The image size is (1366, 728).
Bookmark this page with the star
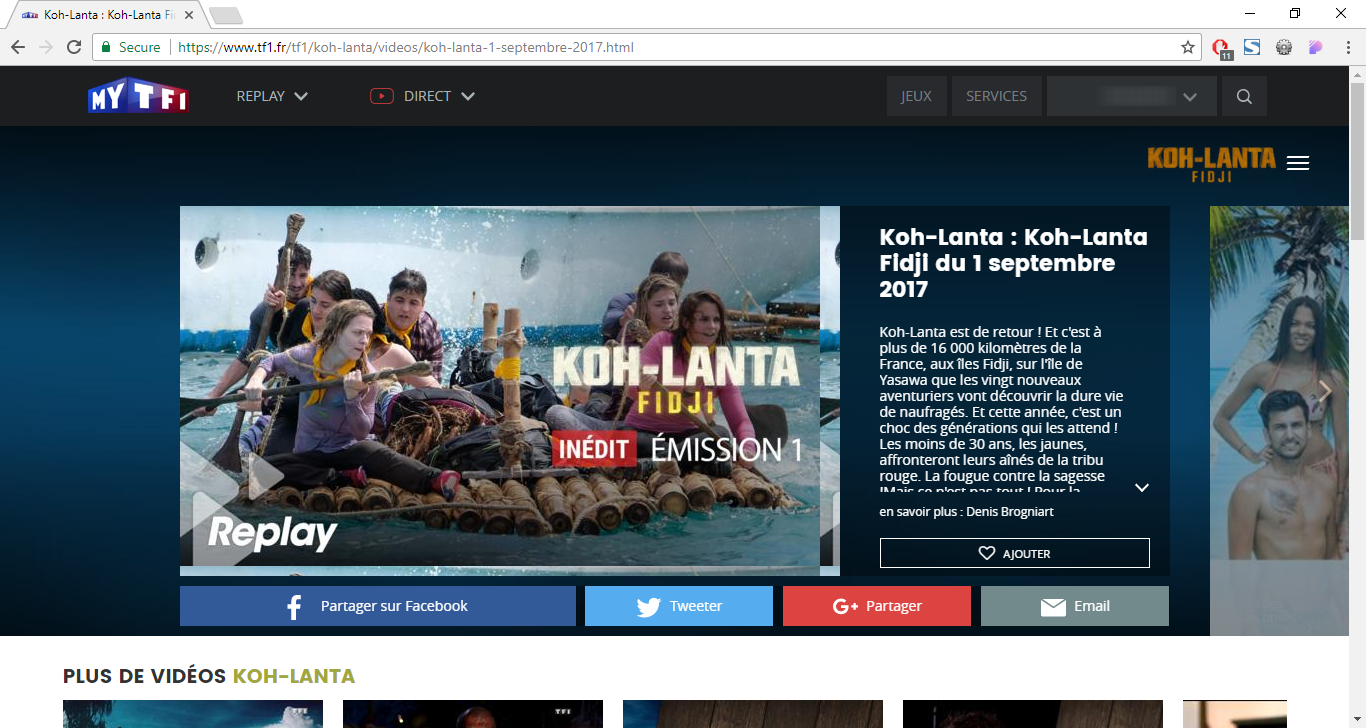1188,47
